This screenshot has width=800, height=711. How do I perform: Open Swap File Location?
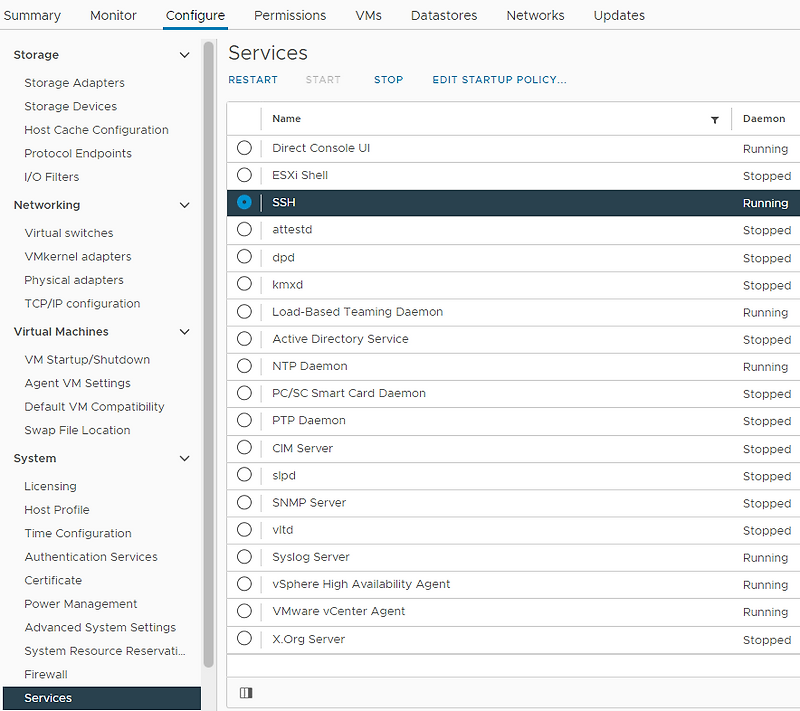tap(77, 429)
